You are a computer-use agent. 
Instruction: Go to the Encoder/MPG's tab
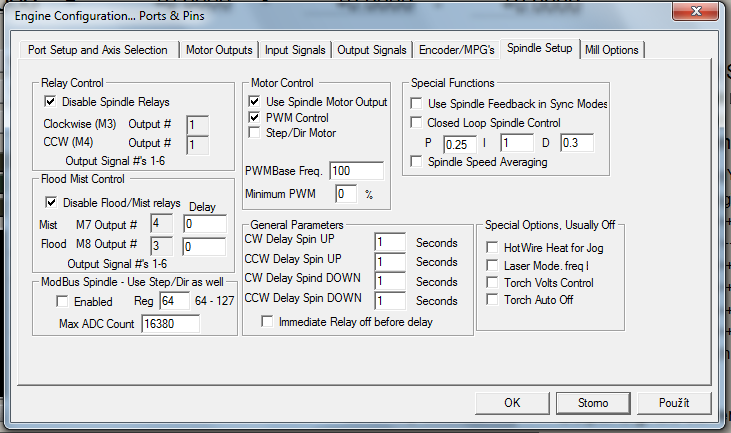tap(456, 50)
